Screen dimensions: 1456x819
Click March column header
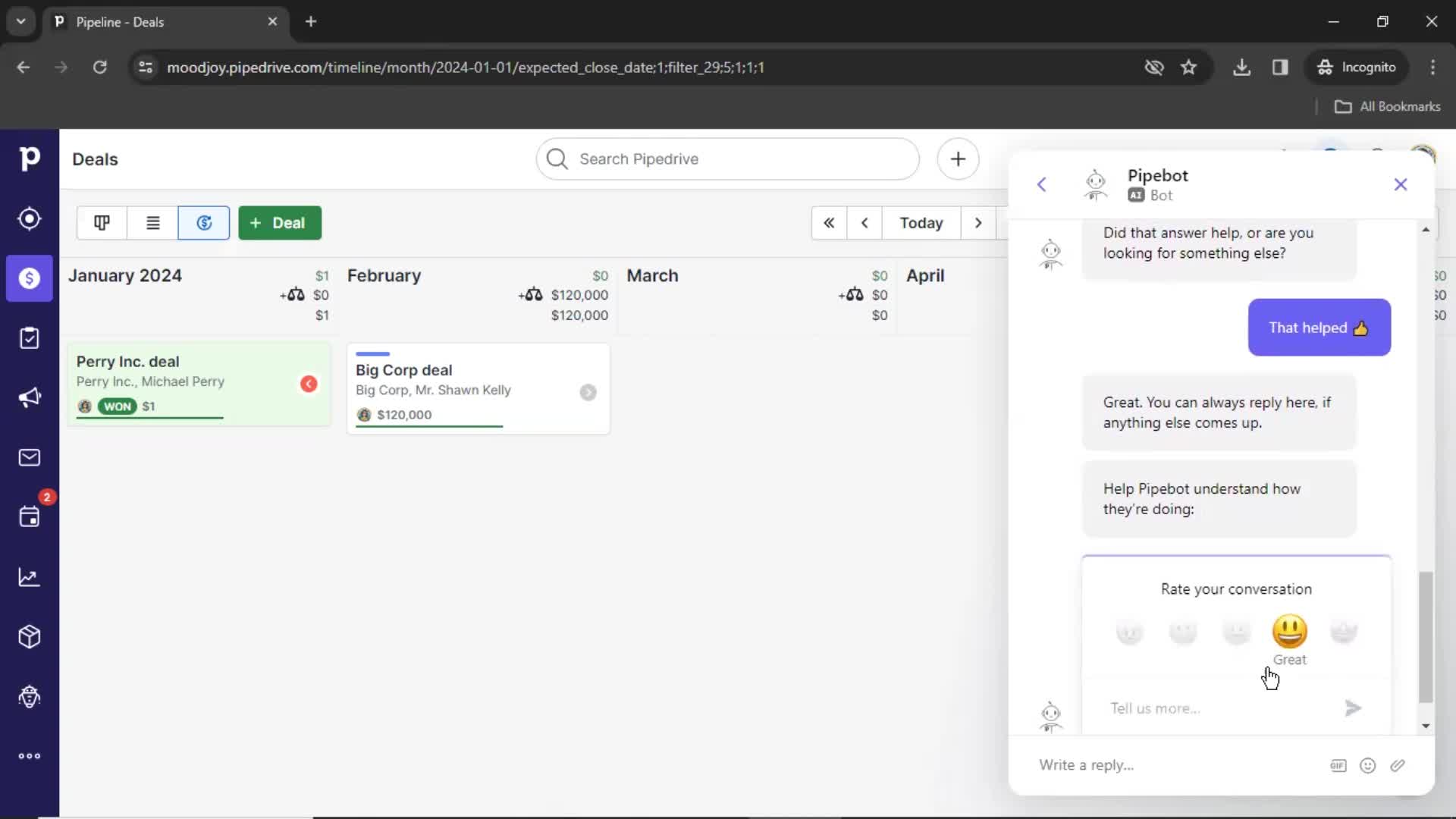click(x=652, y=276)
